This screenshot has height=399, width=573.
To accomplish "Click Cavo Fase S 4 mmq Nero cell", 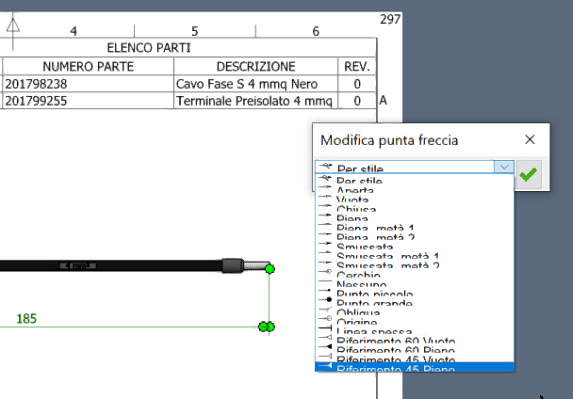I will point(256,84).
